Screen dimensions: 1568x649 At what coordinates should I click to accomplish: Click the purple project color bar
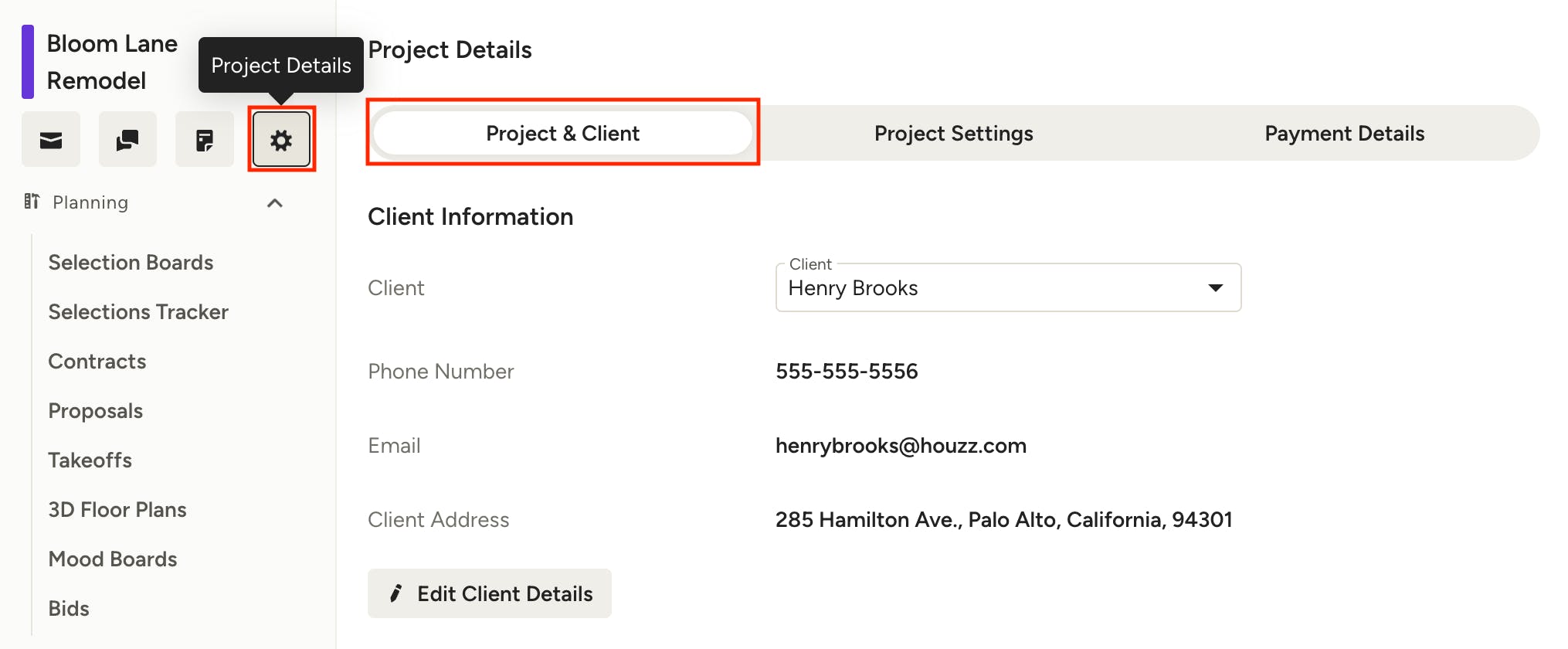point(28,62)
